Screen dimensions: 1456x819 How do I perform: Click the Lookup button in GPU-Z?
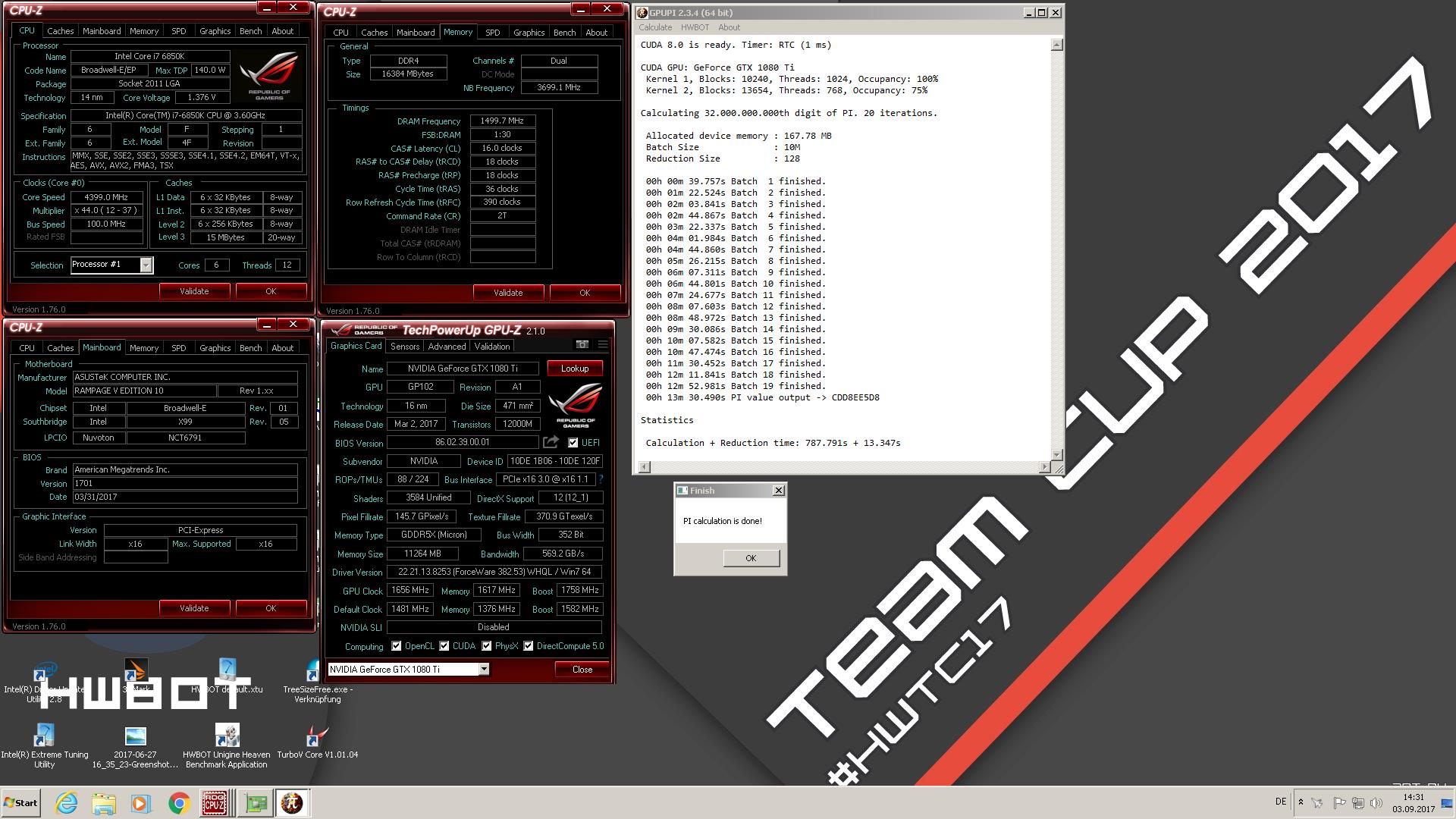pos(574,369)
